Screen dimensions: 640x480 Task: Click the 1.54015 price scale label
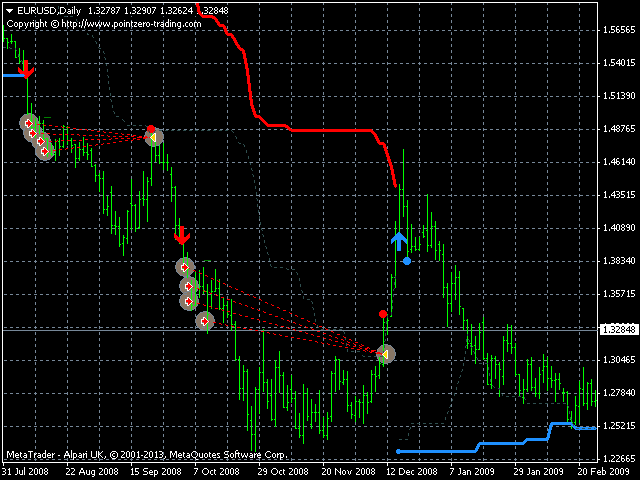[619, 63]
